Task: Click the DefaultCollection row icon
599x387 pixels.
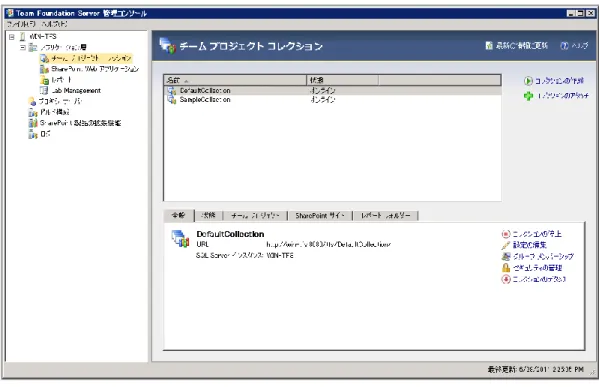Action: (172, 91)
